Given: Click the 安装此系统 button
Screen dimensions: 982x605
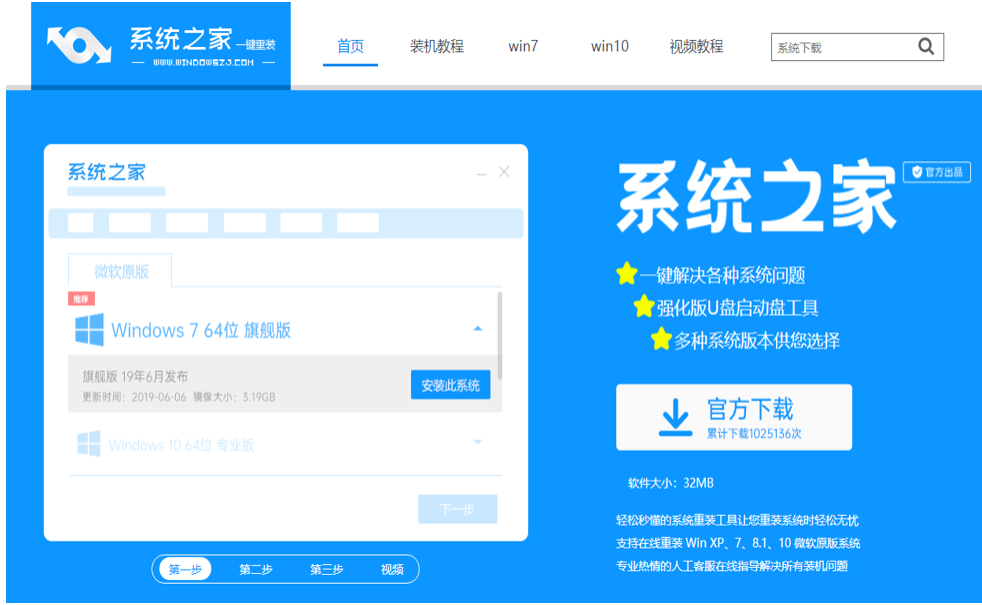Looking at the screenshot, I should 452,385.
